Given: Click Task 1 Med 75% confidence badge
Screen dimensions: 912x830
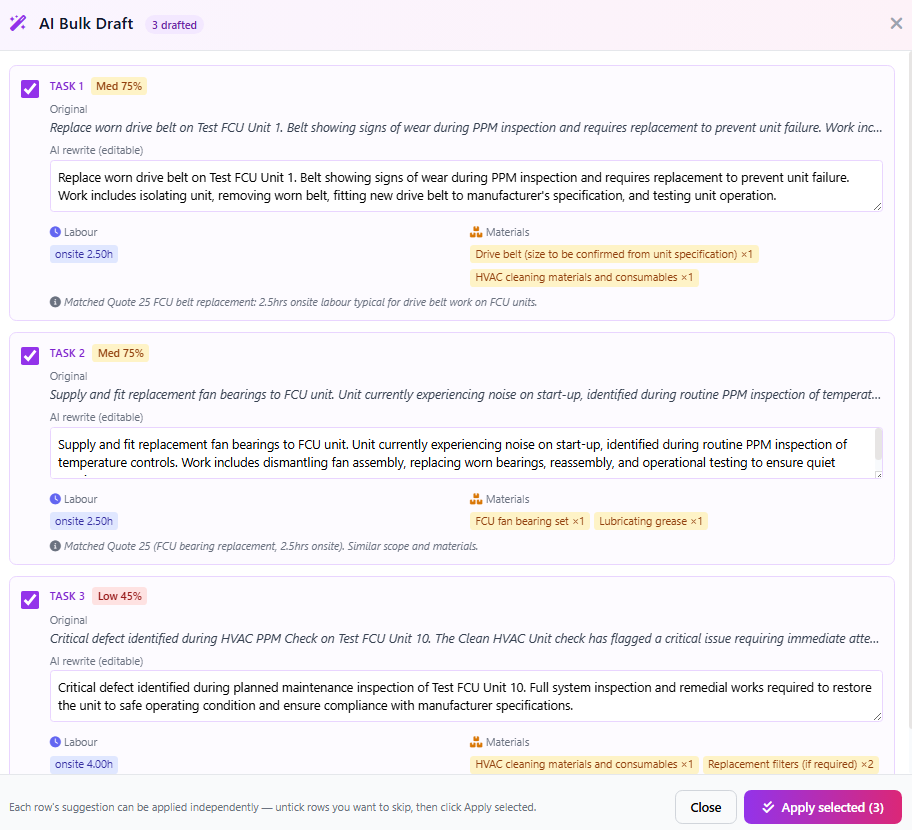Looking at the screenshot, I should click(119, 86).
